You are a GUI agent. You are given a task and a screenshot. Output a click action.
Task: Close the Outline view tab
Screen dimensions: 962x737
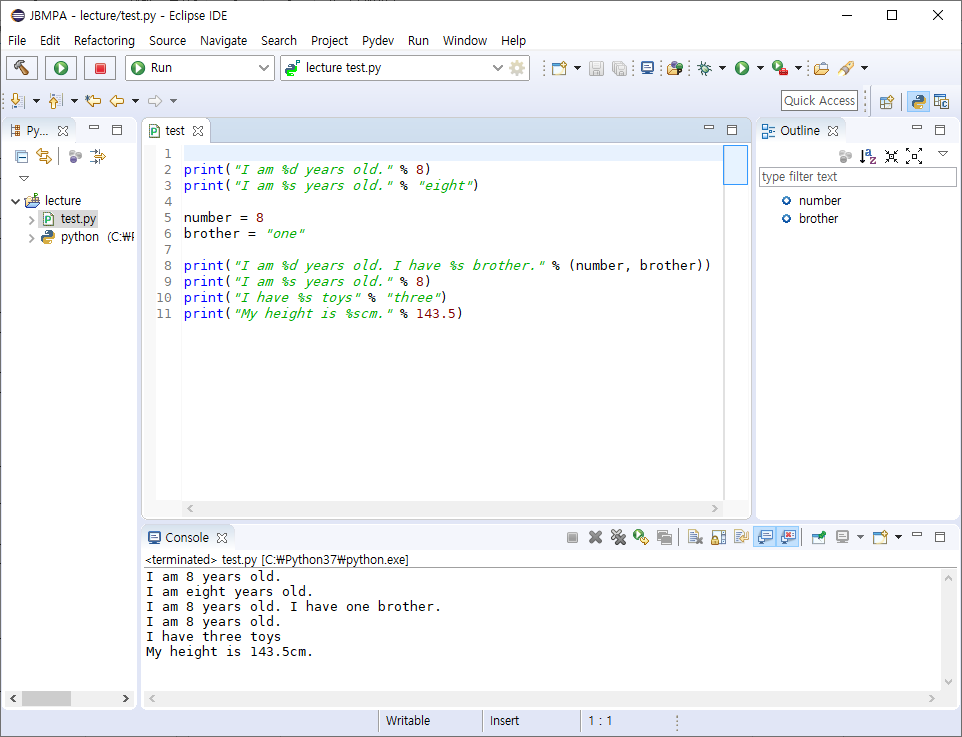[x=833, y=131]
